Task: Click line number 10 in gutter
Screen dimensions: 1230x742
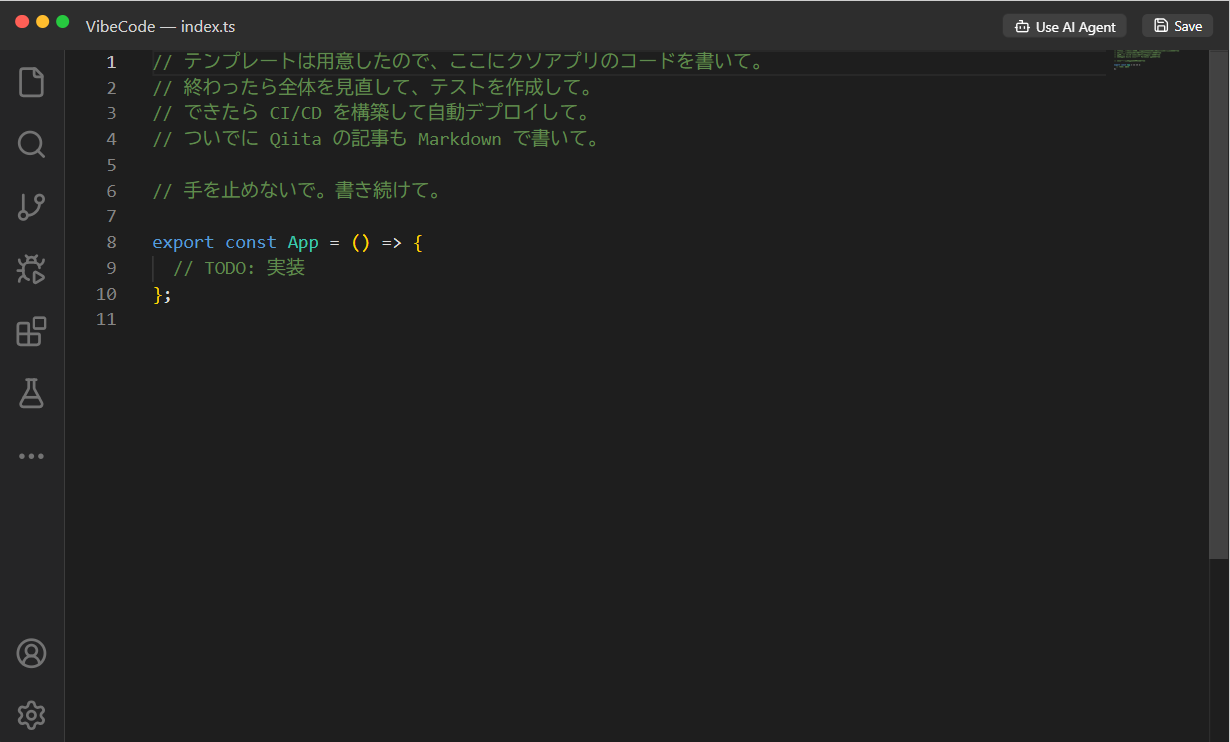Action: 106,294
